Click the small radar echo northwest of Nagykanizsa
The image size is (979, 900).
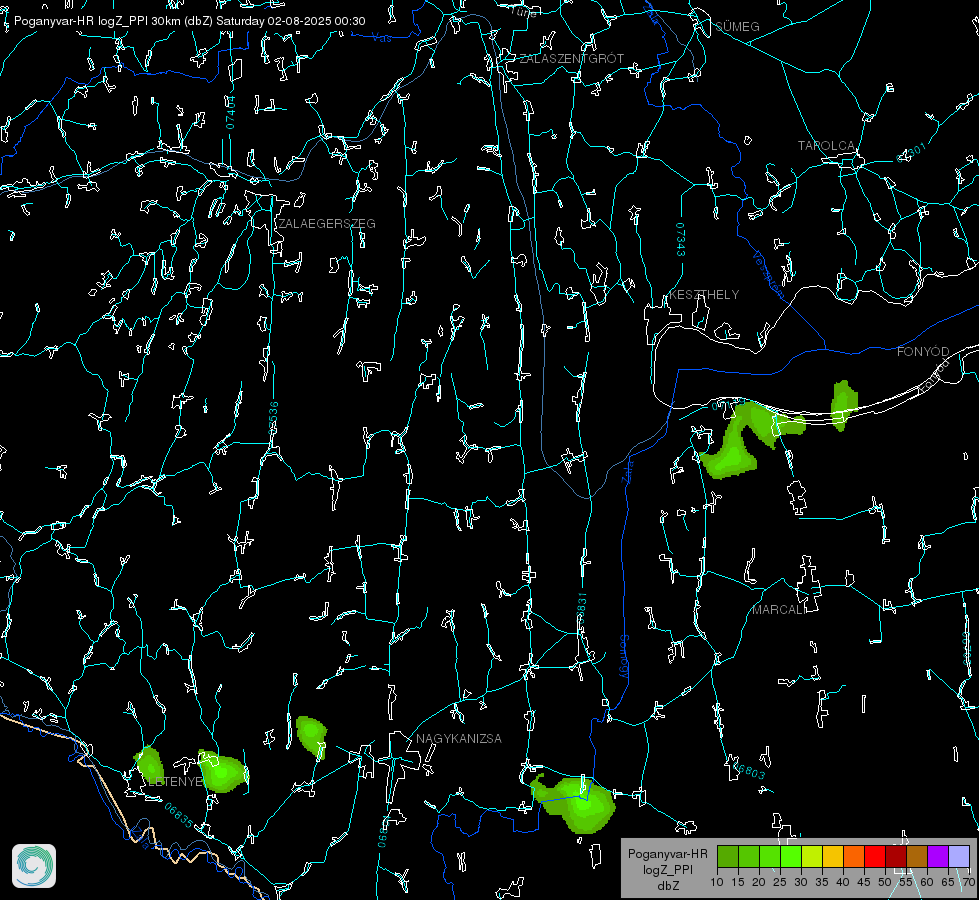pyautogui.click(x=311, y=736)
